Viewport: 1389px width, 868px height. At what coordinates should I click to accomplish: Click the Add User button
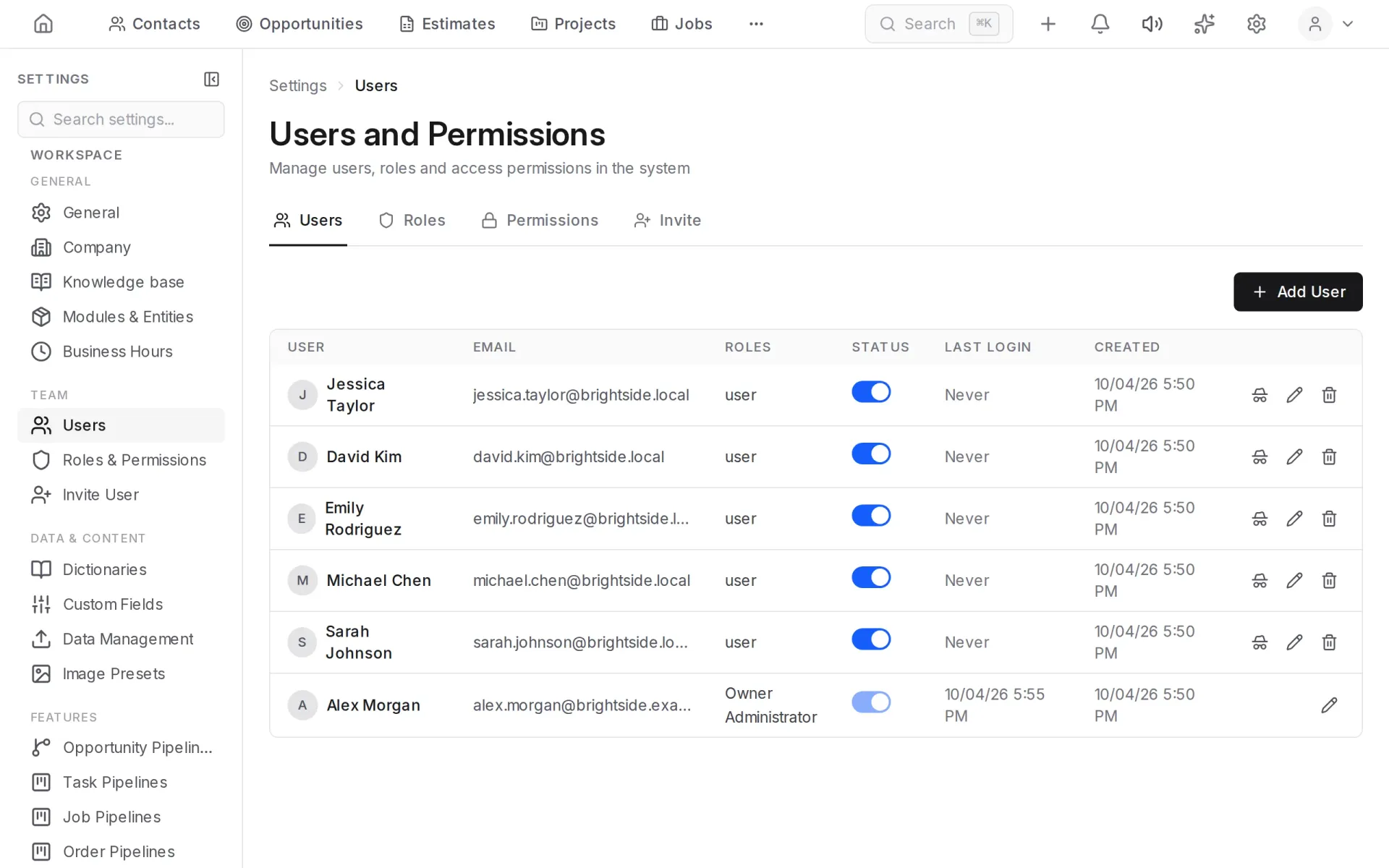point(1298,292)
